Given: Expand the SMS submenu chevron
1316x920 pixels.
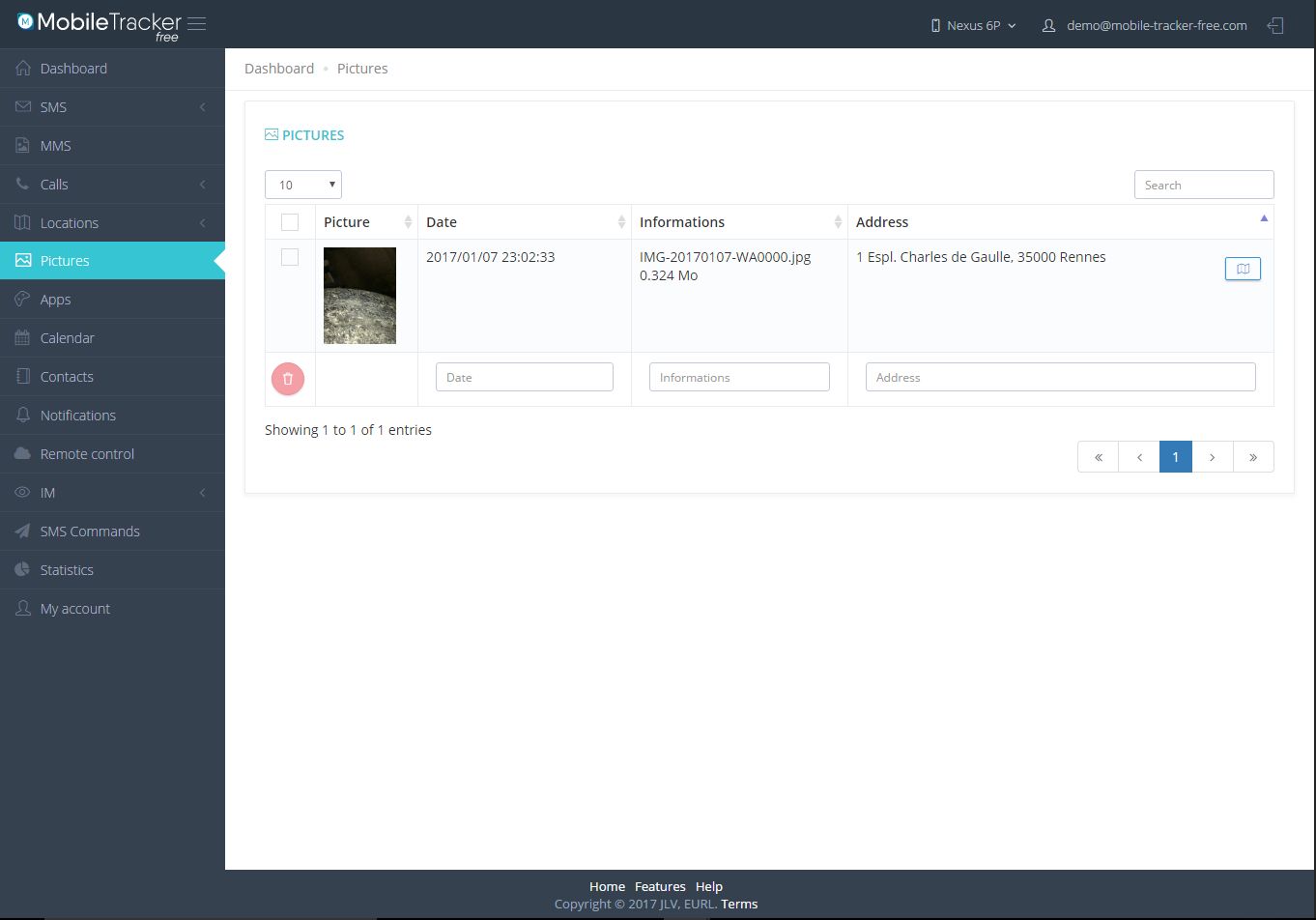Looking at the screenshot, I should coord(202,107).
